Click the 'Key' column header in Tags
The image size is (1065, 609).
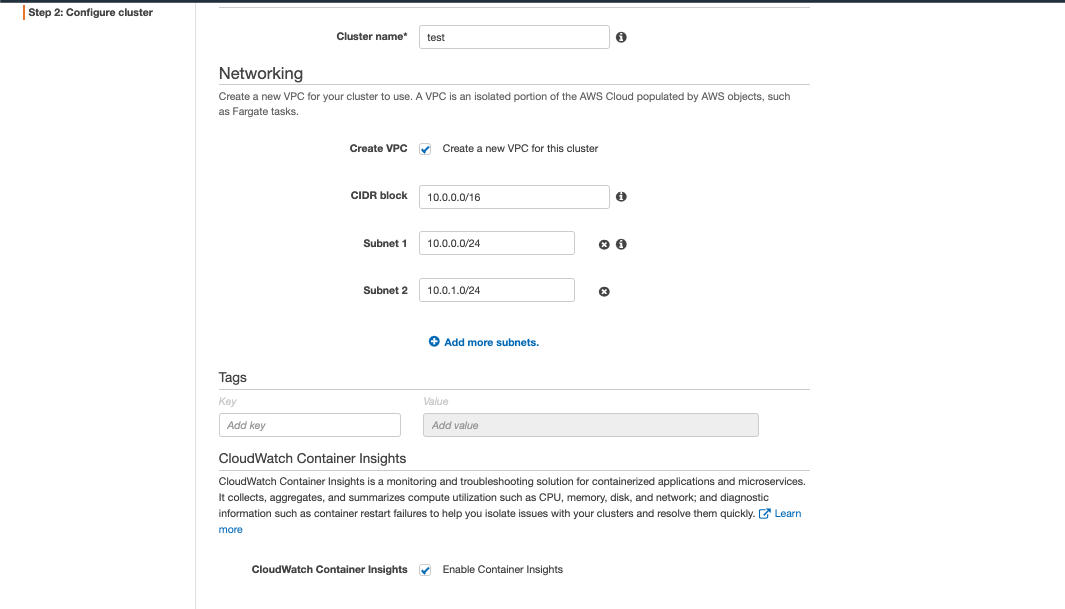pyautogui.click(x=228, y=401)
